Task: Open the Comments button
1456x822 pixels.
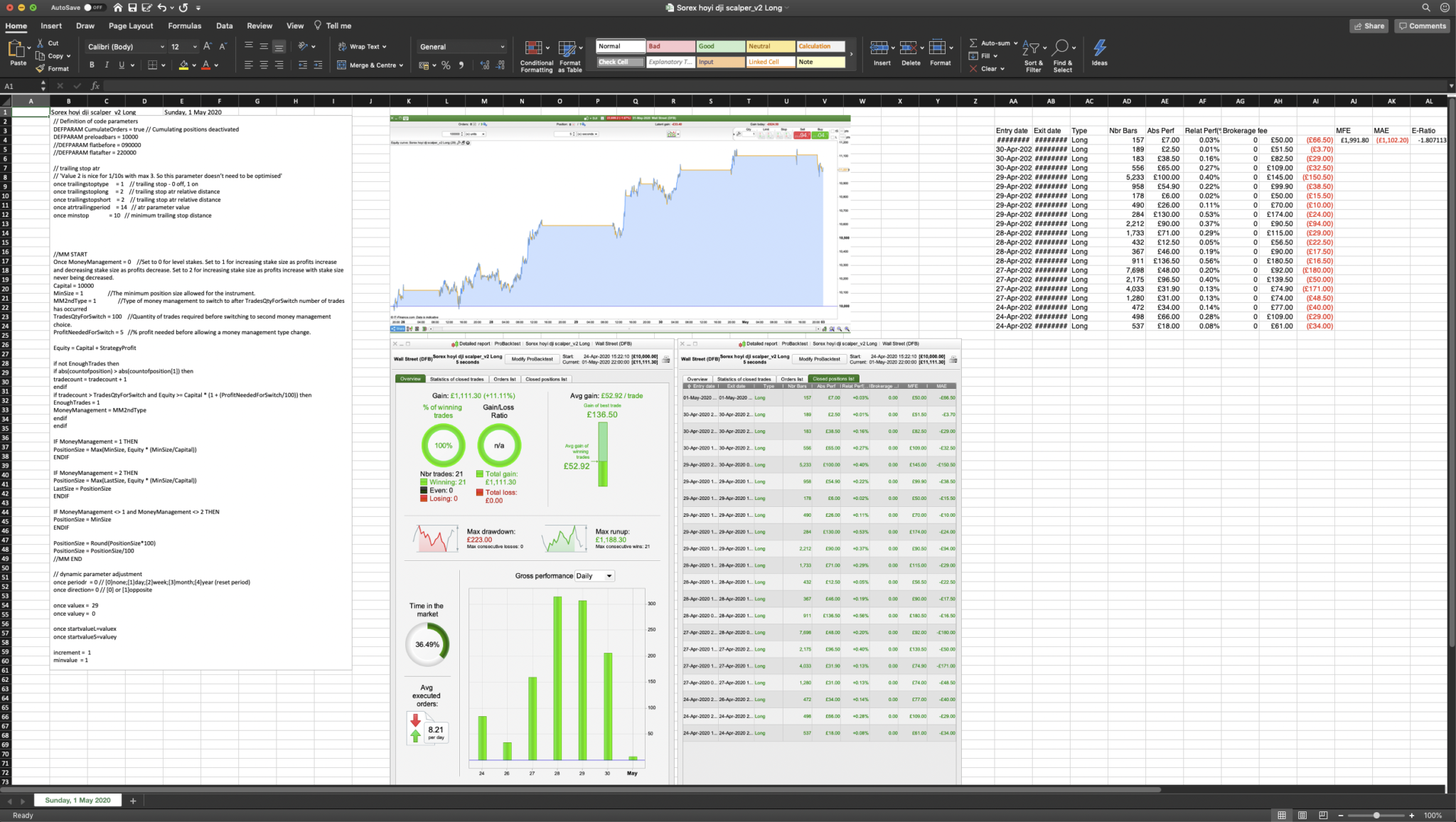Action: coord(1422,26)
